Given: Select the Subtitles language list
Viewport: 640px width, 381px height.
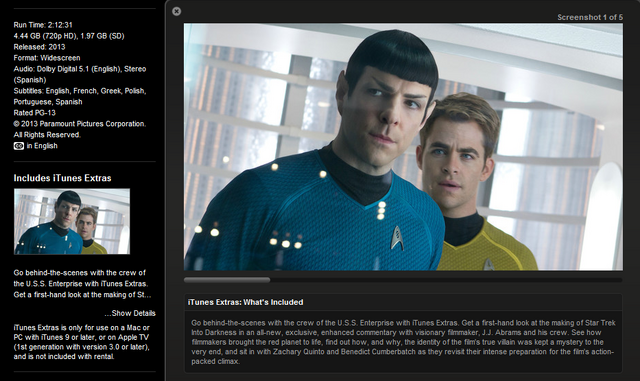Looking at the screenshot, I should [x=80, y=96].
